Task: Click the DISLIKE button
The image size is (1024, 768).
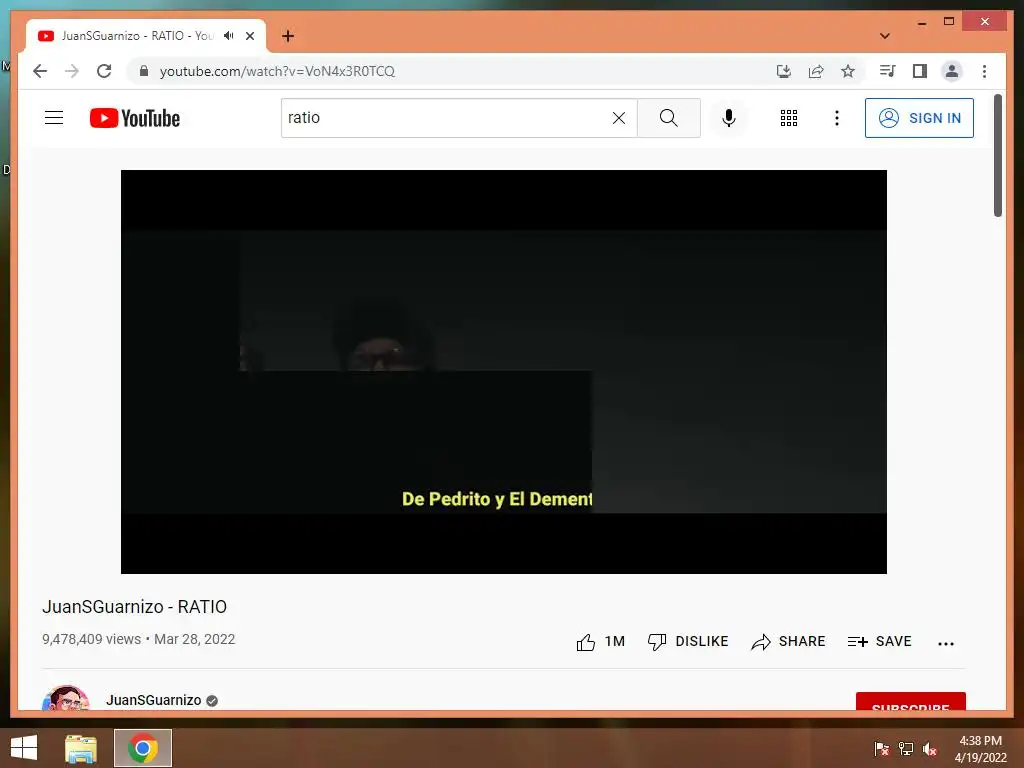Action: (x=688, y=642)
